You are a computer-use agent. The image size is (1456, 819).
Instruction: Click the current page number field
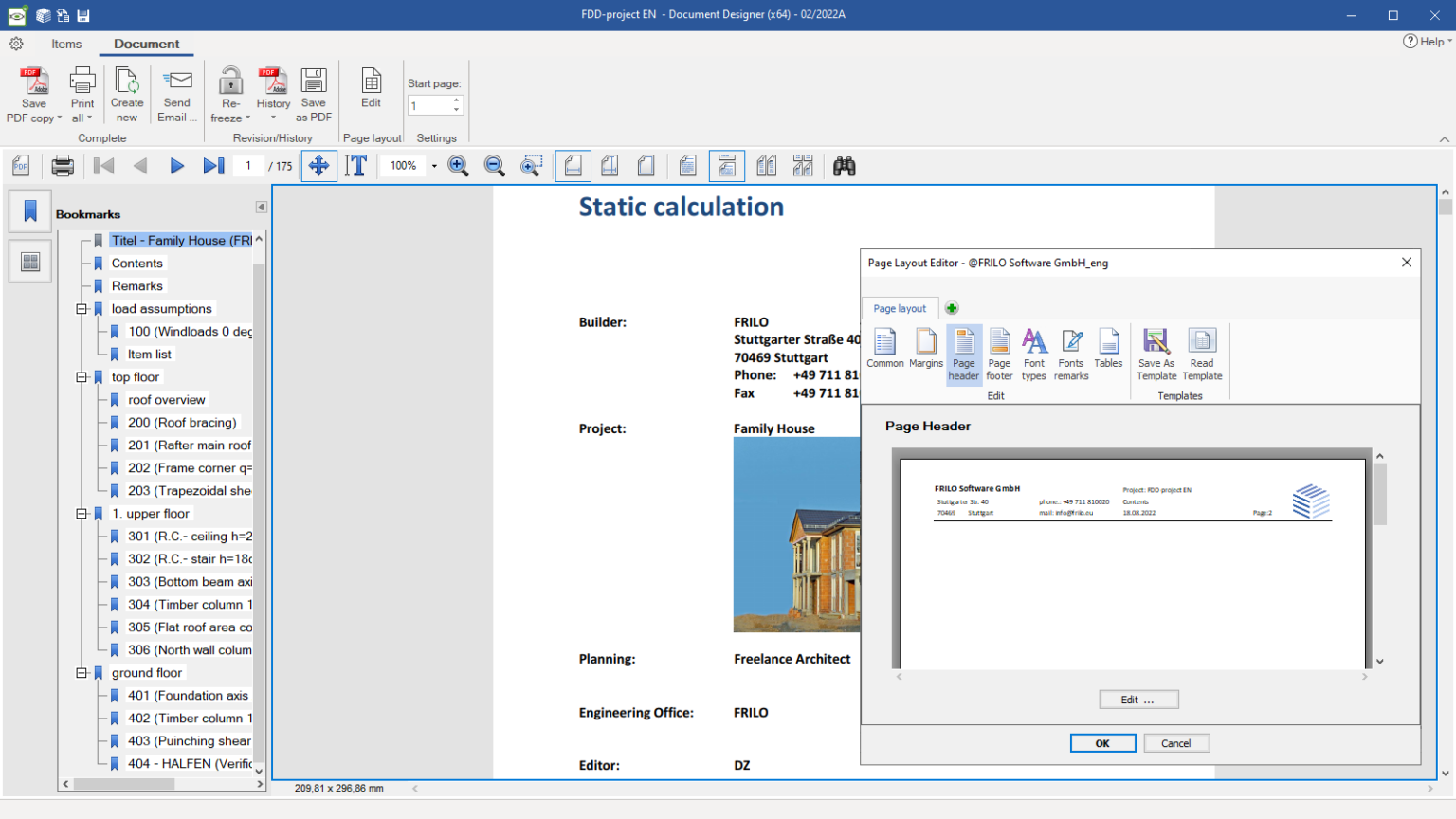(x=247, y=166)
